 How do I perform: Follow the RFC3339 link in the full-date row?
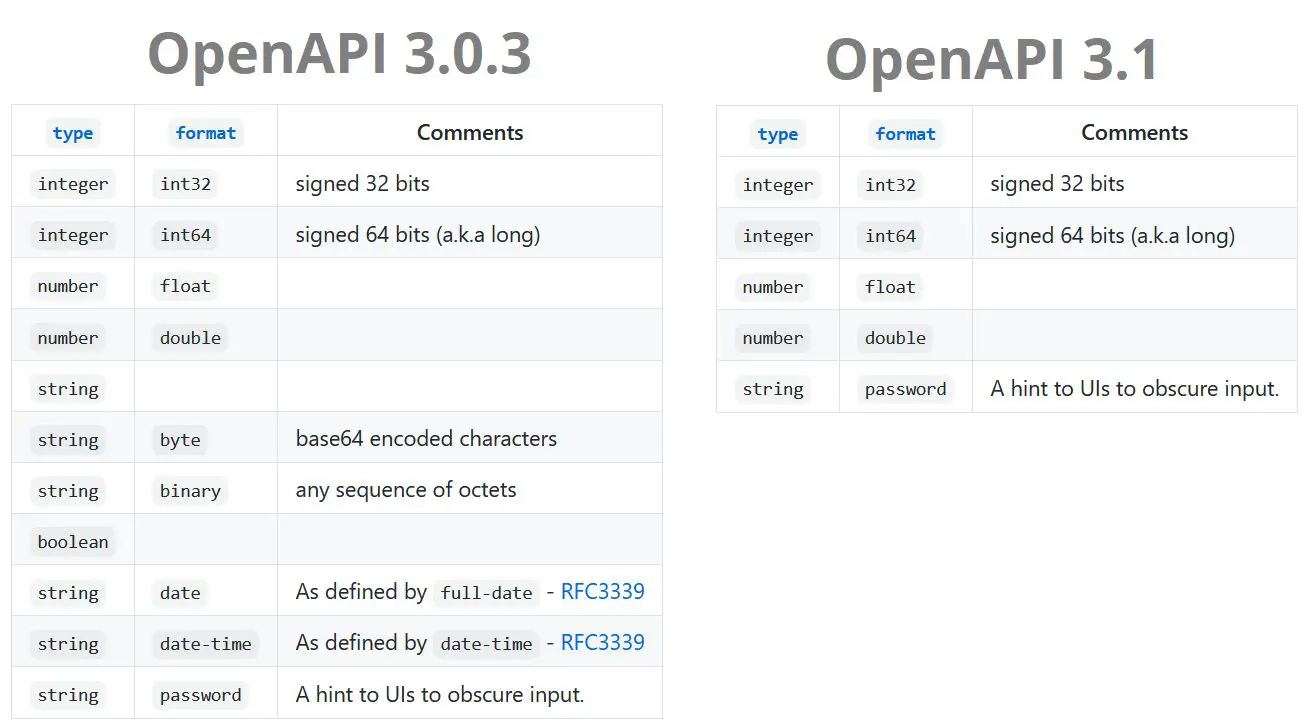(602, 591)
